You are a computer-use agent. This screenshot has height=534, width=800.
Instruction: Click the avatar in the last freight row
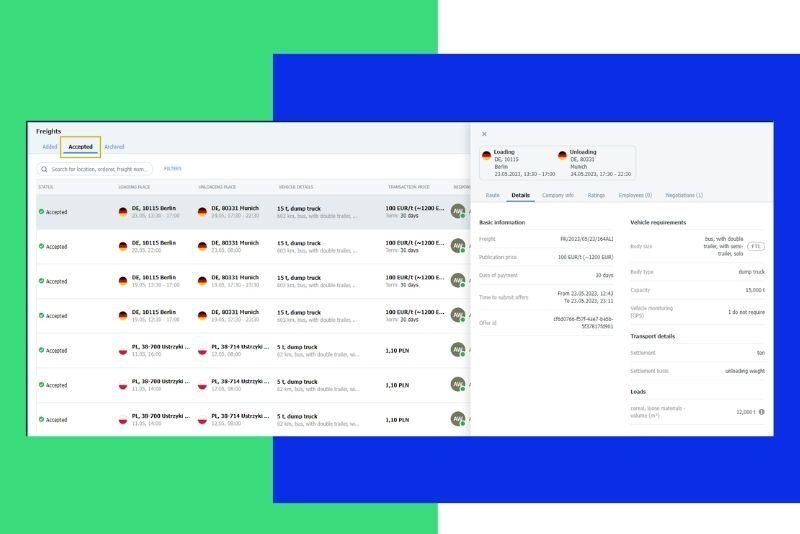click(x=458, y=420)
